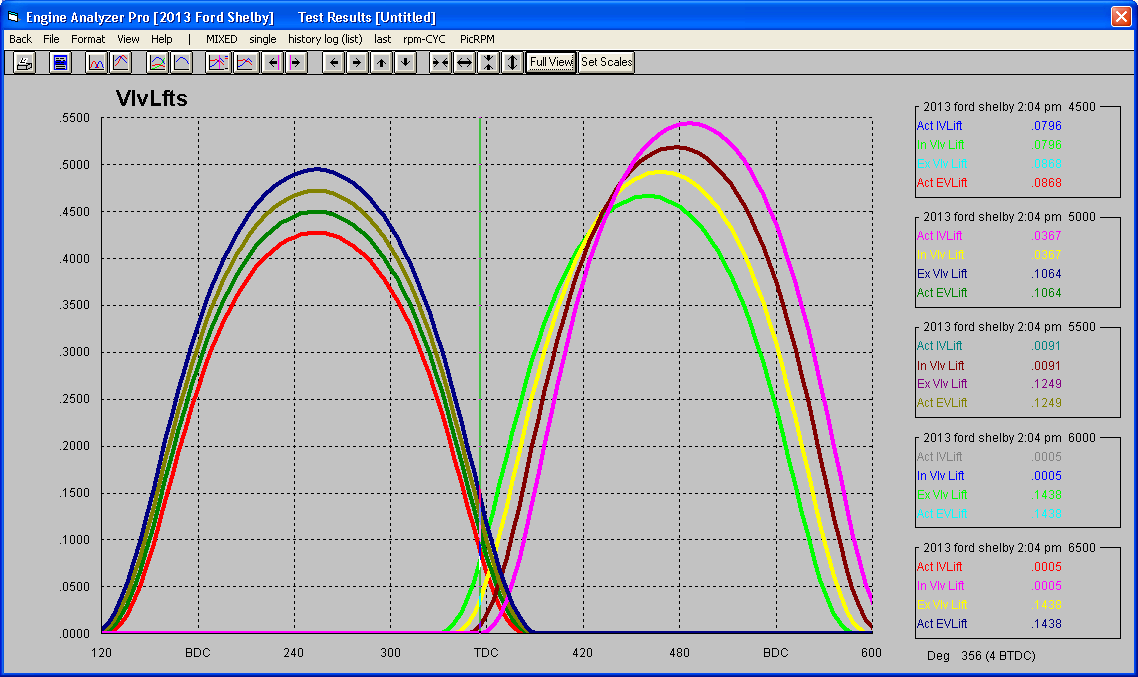
Task: Select In Vlv Lift in the 4500 legend
Action: (x=941, y=145)
